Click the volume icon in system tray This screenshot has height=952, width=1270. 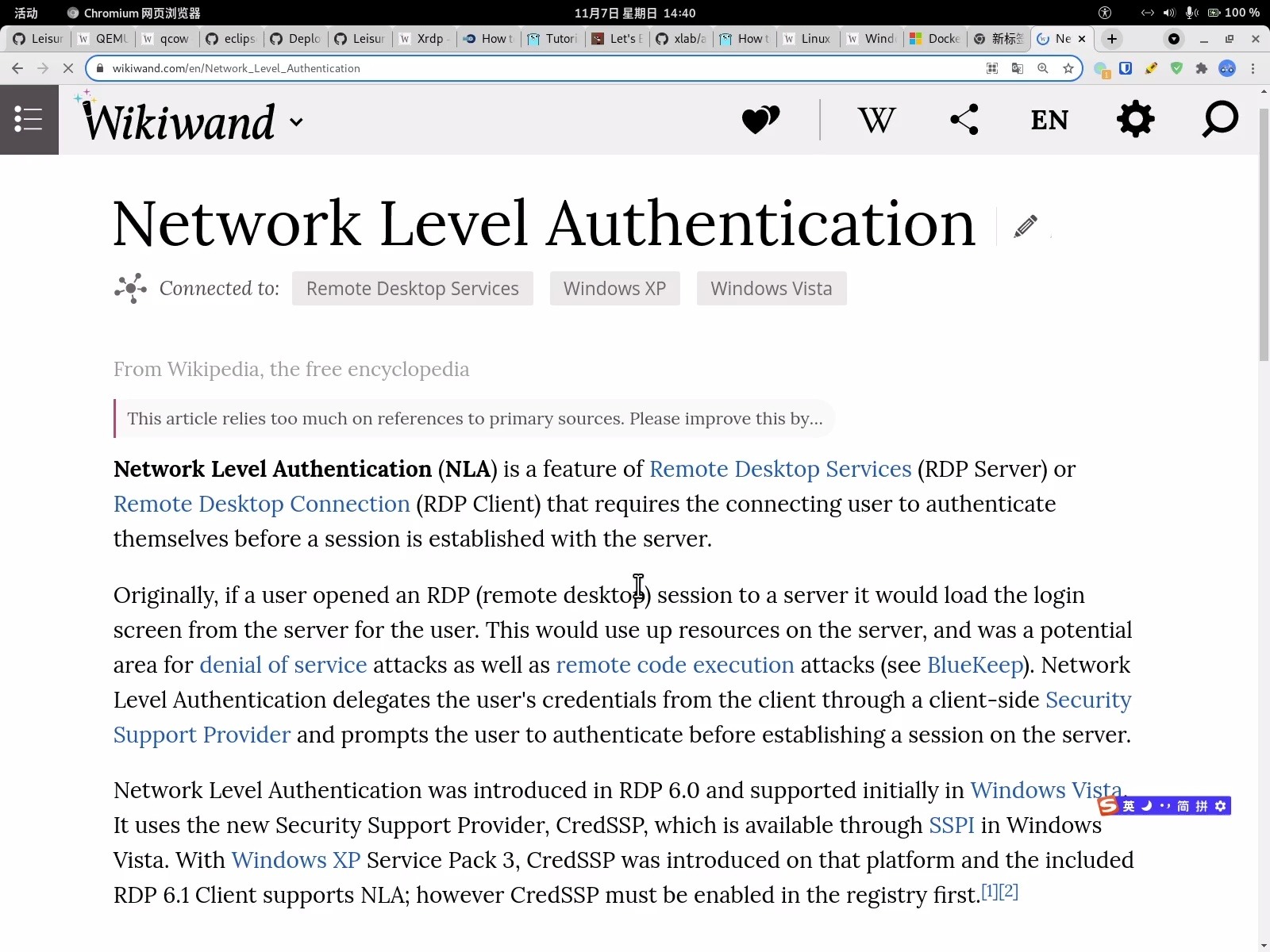[1169, 13]
